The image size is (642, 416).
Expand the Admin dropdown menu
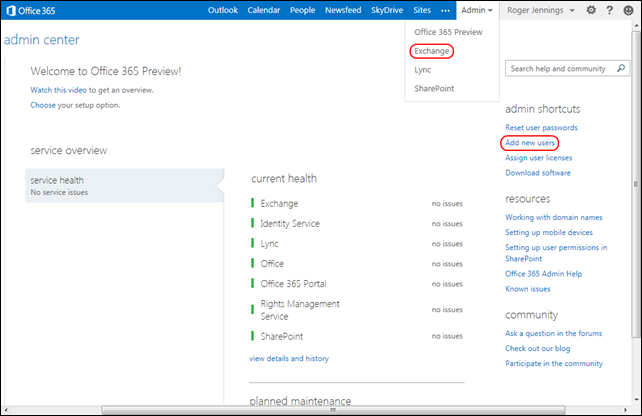pos(477,10)
